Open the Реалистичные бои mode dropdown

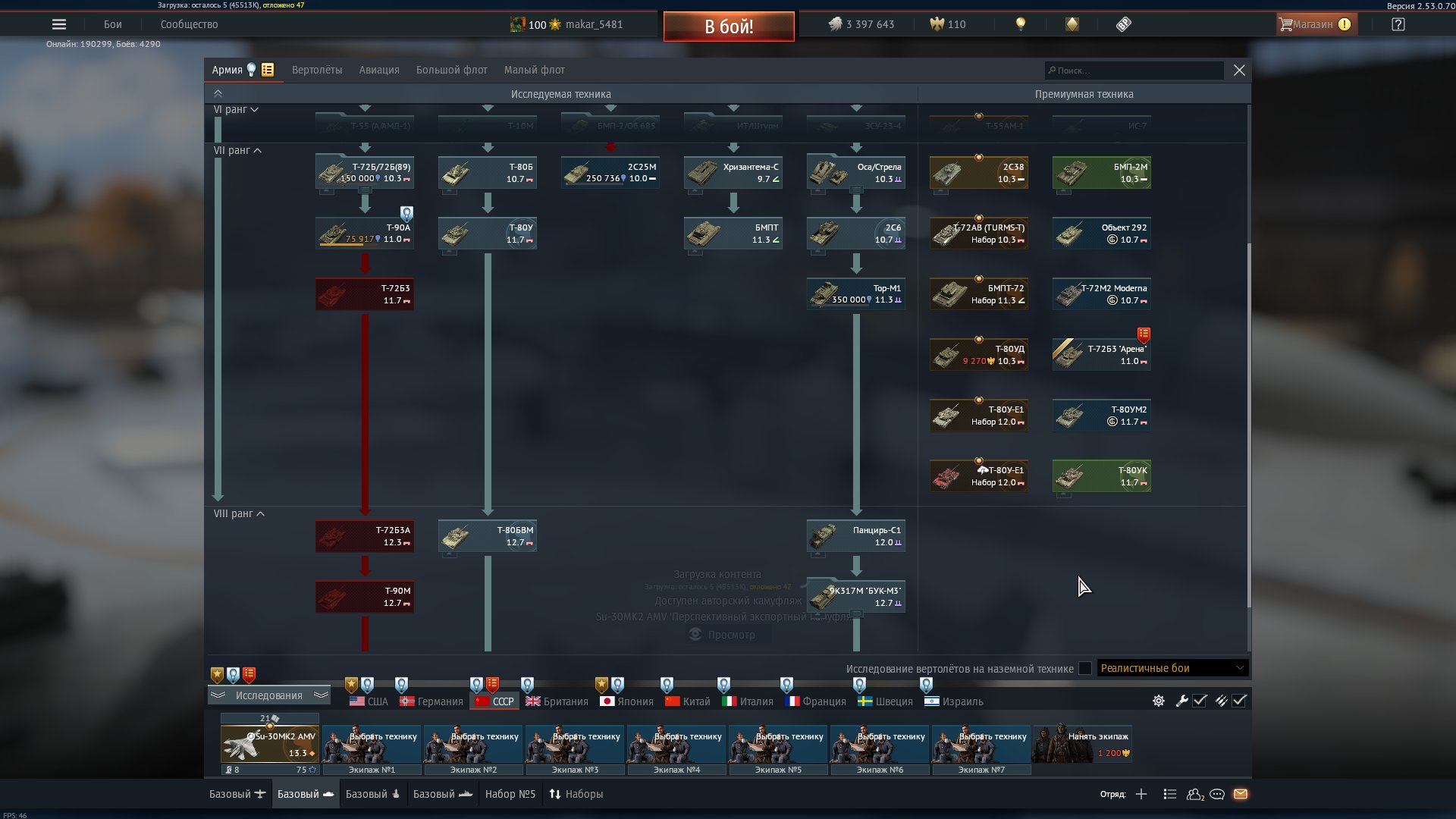pos(1172,668)
